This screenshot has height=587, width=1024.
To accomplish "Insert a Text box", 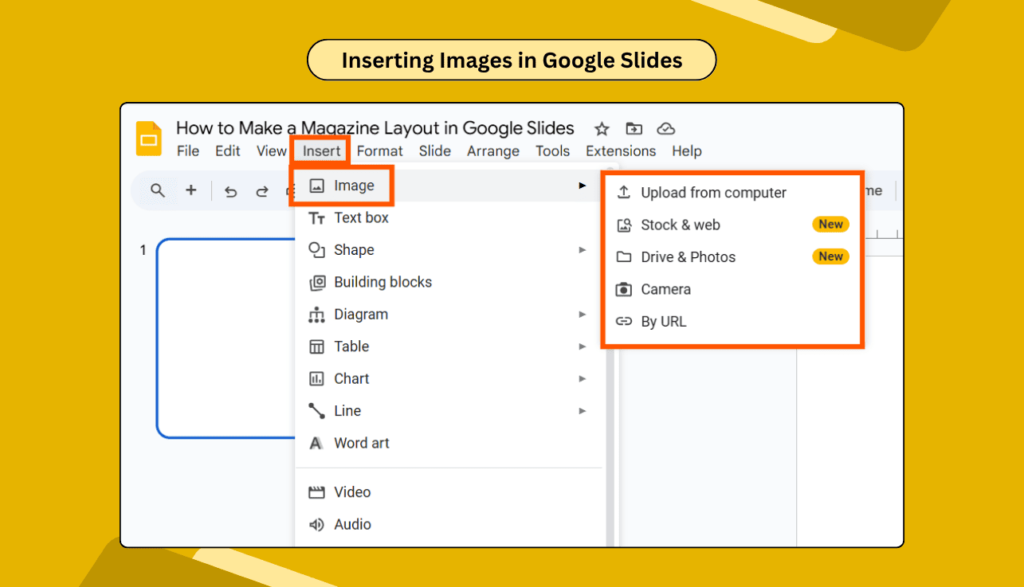I will pyautogui.click(x=358, y=217).
